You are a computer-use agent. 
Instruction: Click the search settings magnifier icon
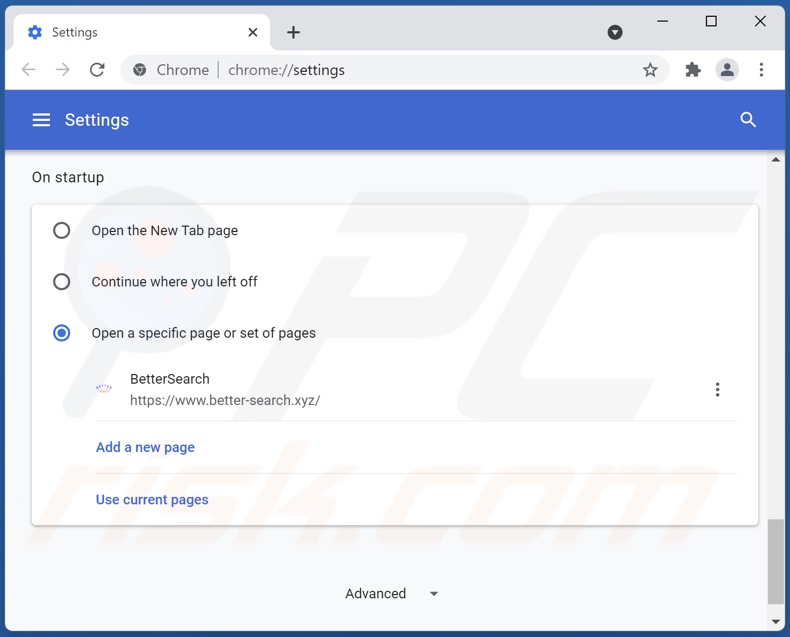coord(748,120)
